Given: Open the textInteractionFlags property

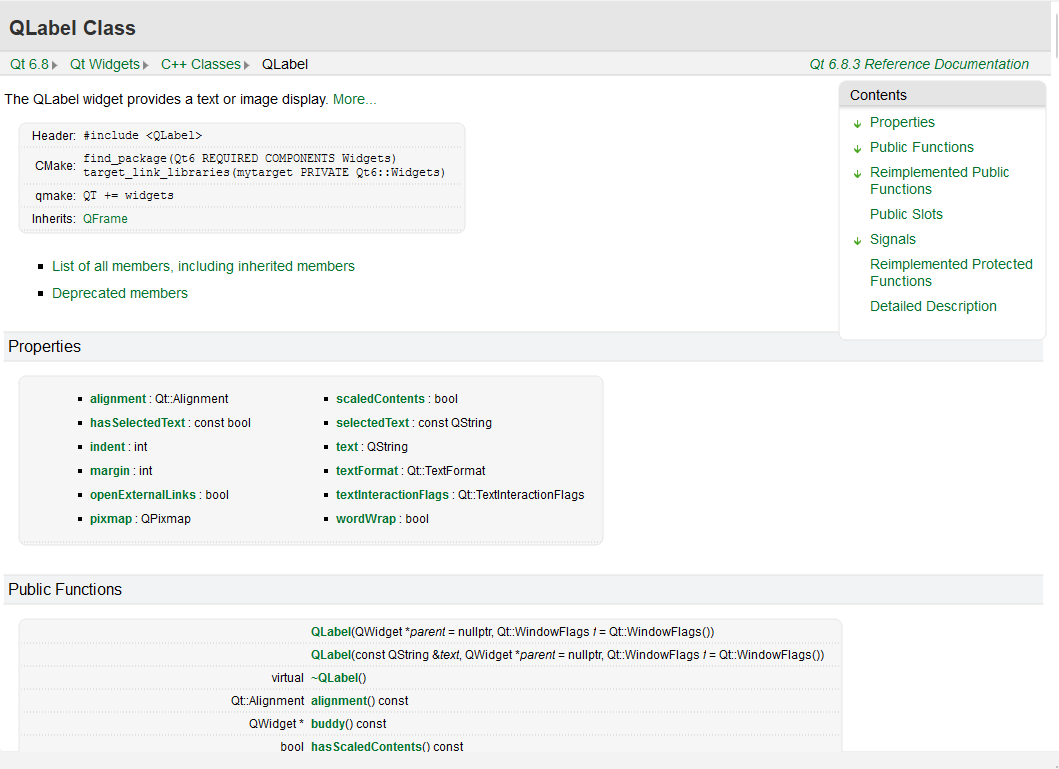Looking at the screenshot, I should pyautogui.click(x=392, y=495).
